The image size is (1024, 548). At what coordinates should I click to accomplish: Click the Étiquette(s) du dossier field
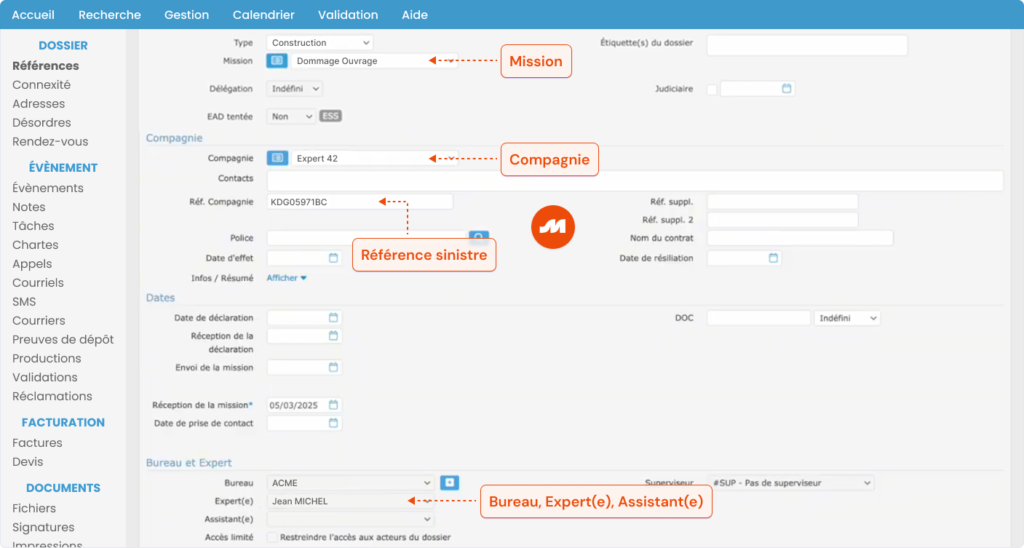click(807, 45)
